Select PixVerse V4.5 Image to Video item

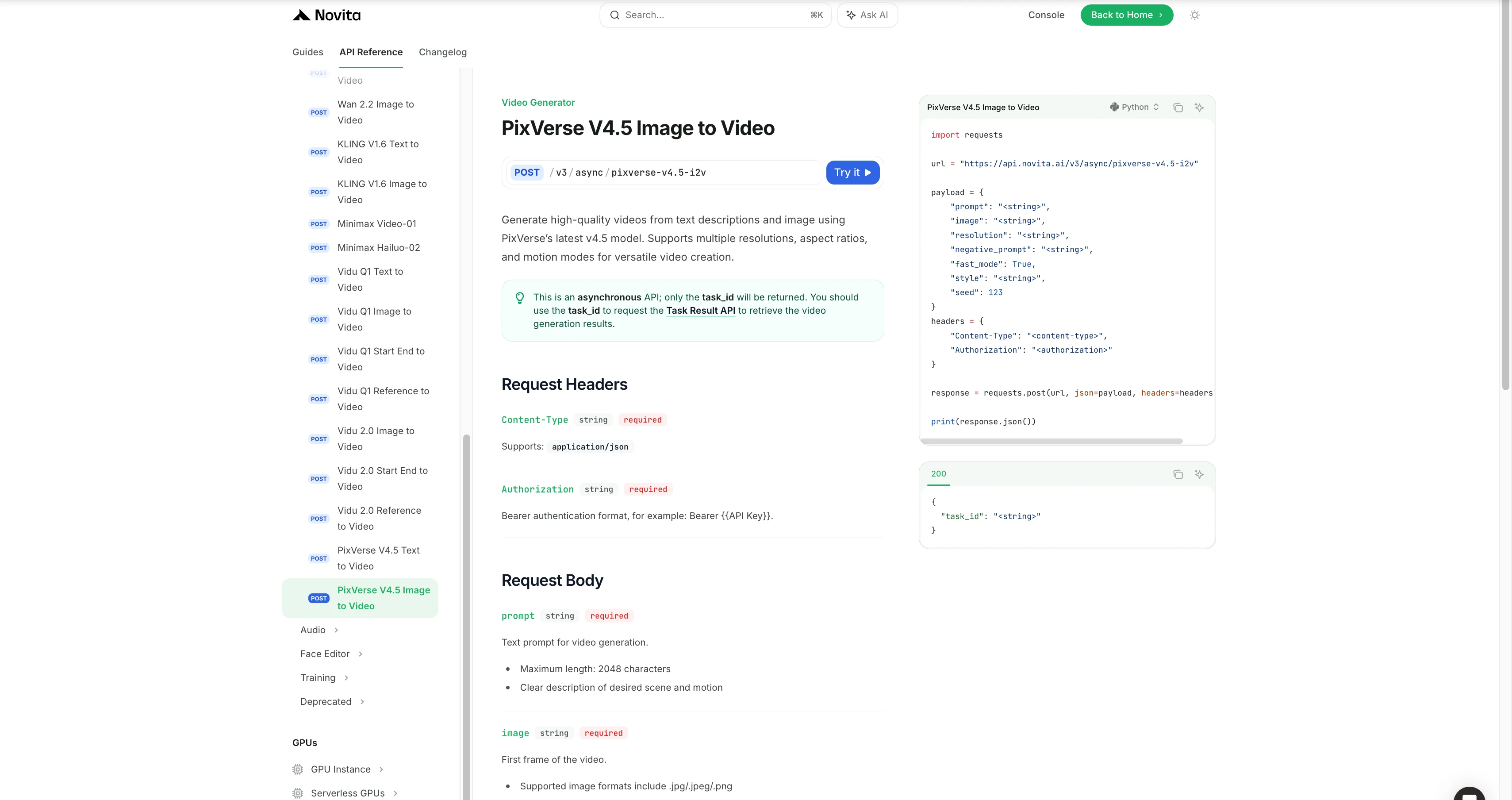[x=360, y=599]
